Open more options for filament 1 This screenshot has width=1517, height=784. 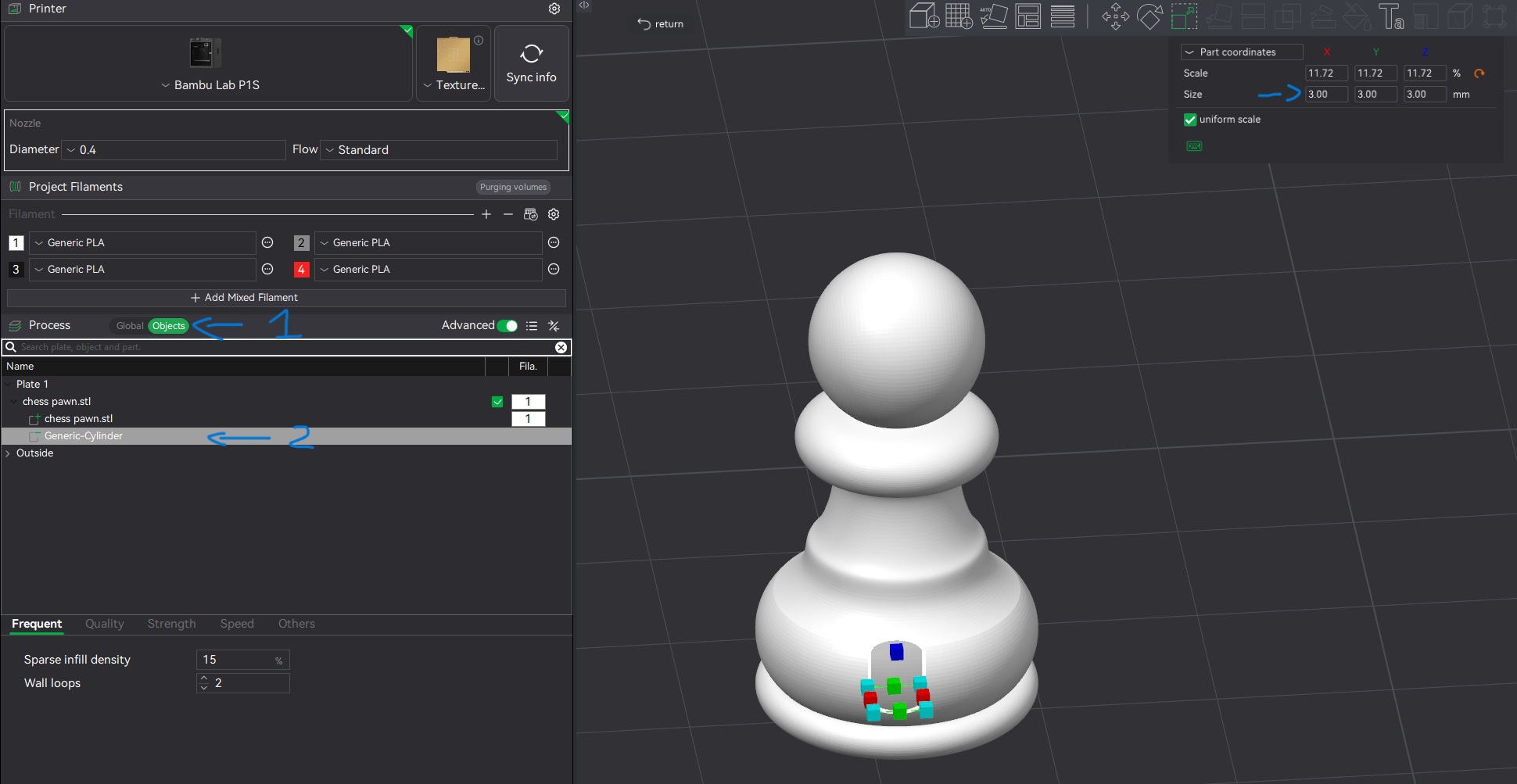[x=267, y=243]
